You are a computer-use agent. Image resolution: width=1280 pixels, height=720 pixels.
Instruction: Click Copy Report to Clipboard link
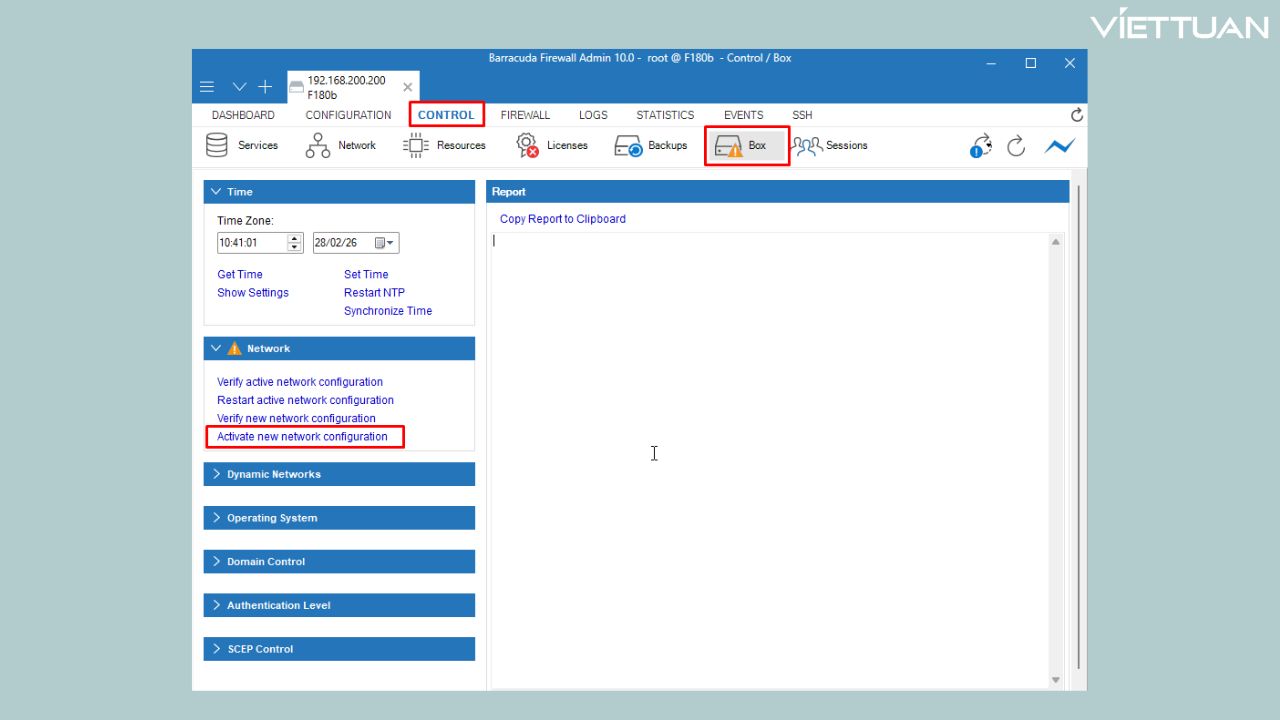point(562,219)
